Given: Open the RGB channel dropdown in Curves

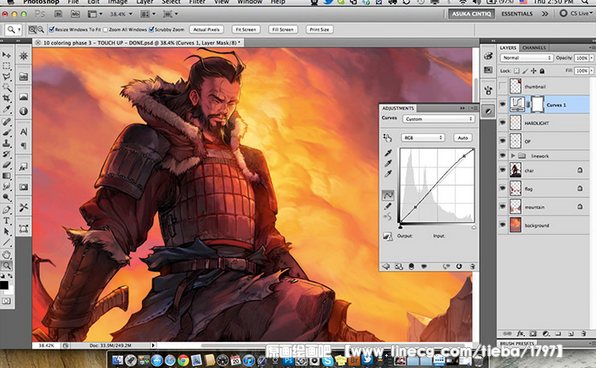Looking at the screenshot, I should [x=423, y=138].
